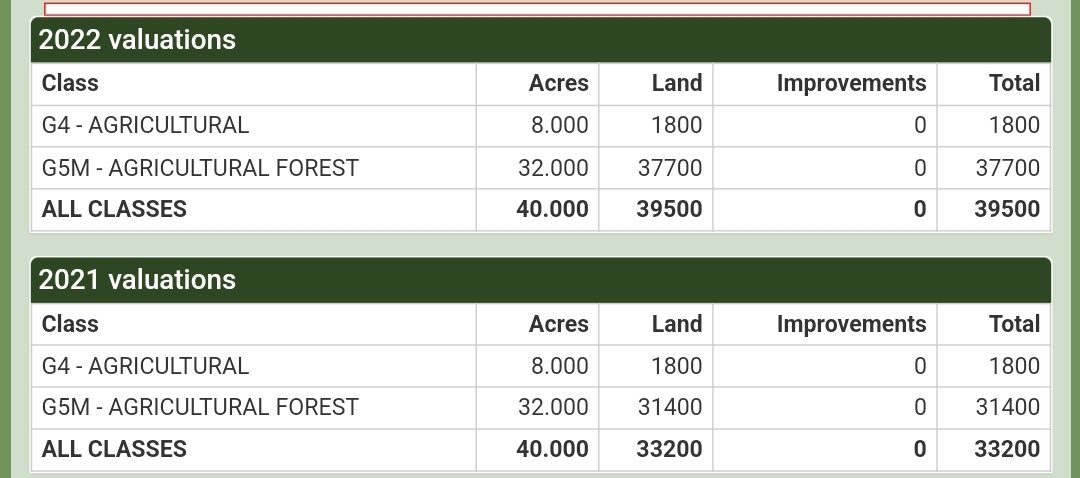
Task: Select the 2021 valuations header
Action: (541, 280)
